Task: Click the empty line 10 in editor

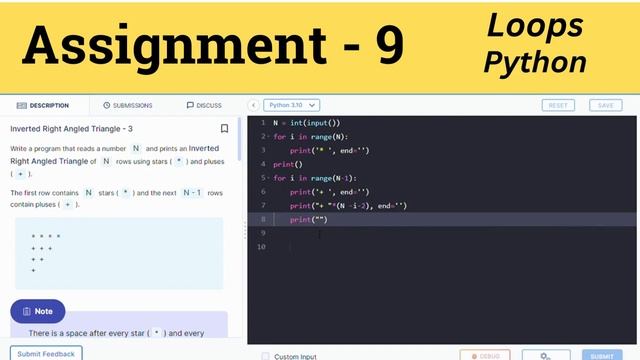Action: pyautogui.click(x=442, y=247)
